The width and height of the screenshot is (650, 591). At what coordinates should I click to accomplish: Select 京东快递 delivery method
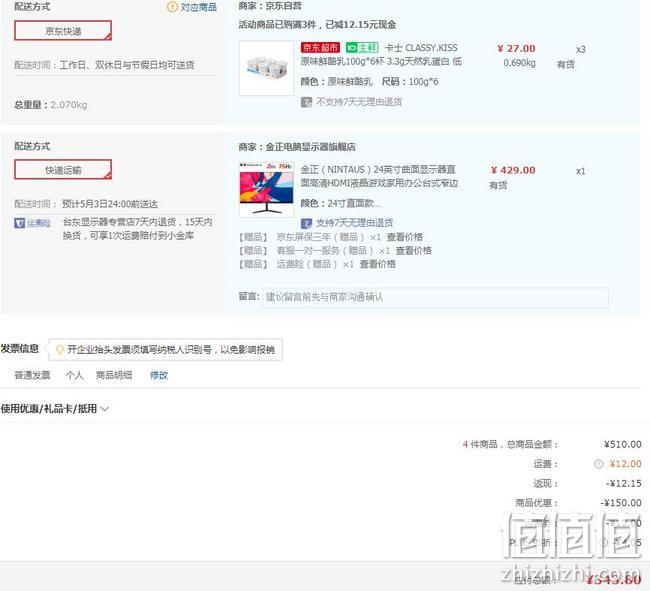point(63,31)
